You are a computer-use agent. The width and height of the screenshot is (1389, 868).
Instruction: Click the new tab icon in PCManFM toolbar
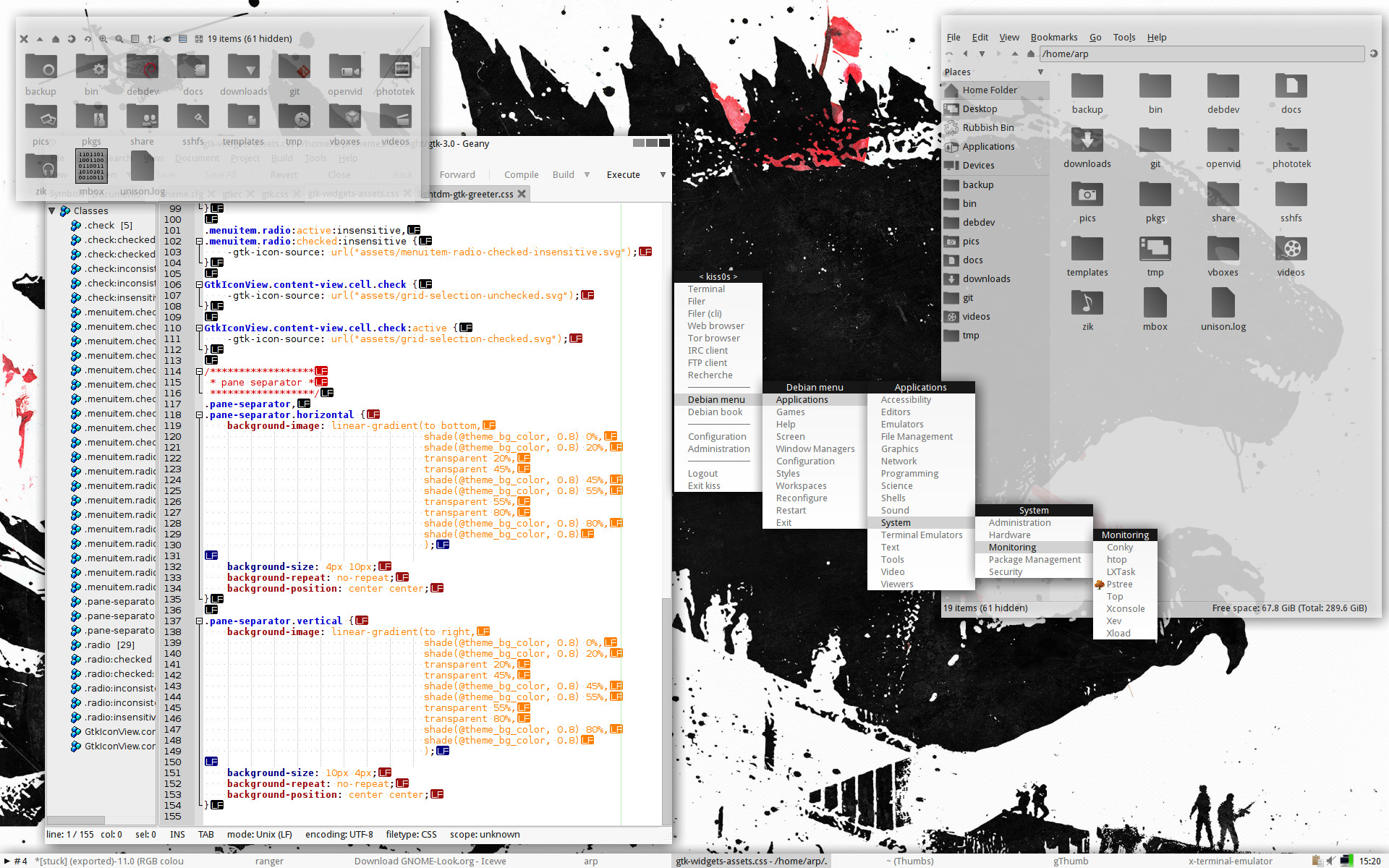(x=948, y=54)
